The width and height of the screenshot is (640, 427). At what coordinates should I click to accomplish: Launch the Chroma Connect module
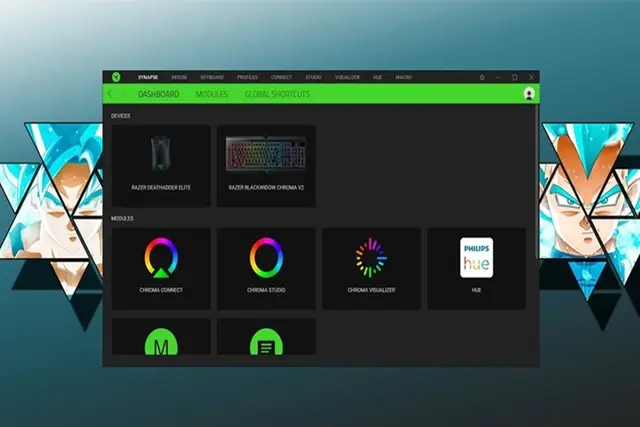[161, 269]
